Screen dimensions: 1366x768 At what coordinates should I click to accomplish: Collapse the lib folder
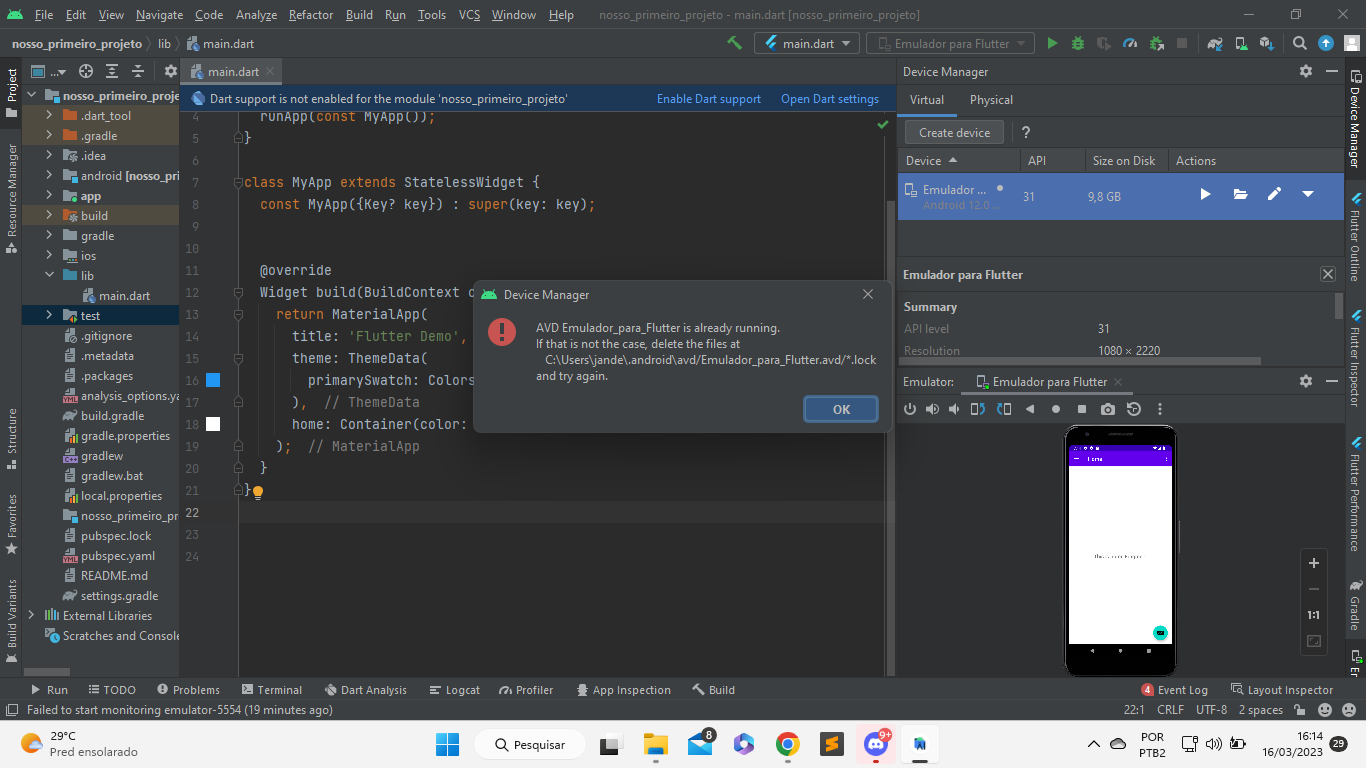50,275
